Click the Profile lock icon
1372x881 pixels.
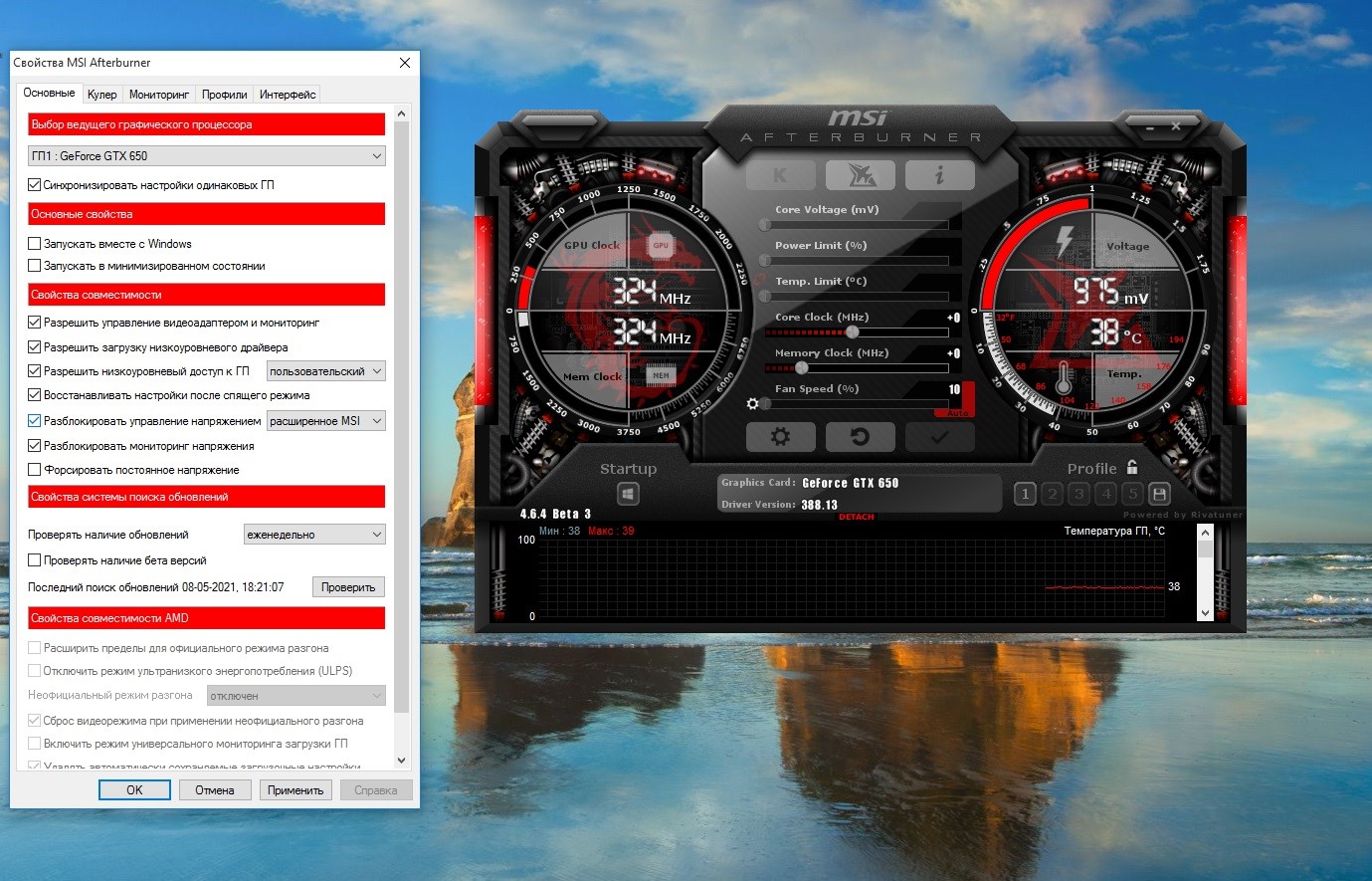pyautogui.click(x=1131, y=467)
